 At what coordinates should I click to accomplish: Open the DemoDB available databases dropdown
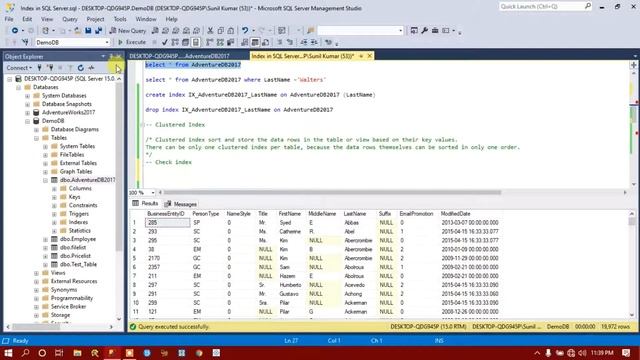107,42
